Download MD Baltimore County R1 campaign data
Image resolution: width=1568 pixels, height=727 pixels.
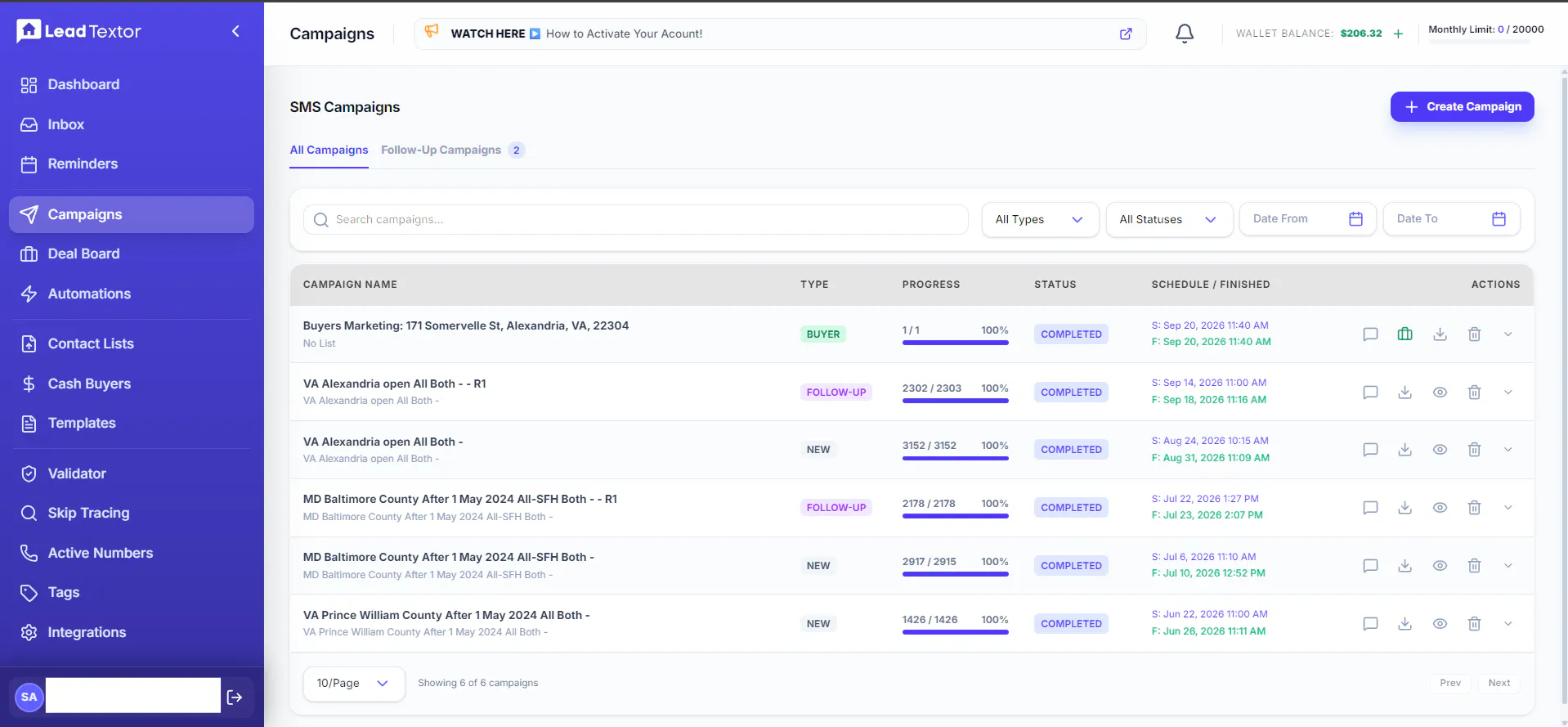(x=1404, y=508)
